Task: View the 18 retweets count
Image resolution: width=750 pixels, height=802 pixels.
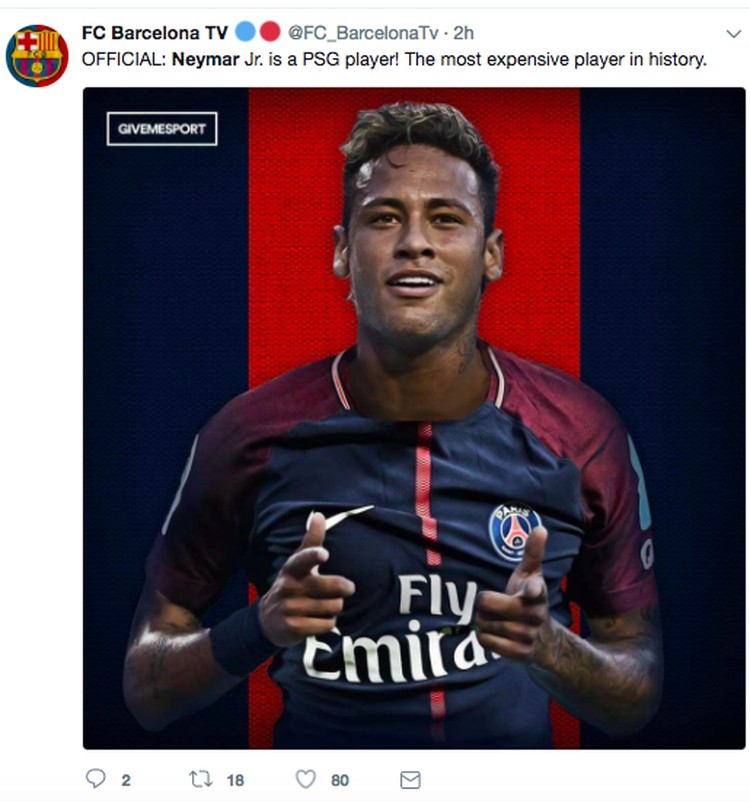Action: point(235,781)
